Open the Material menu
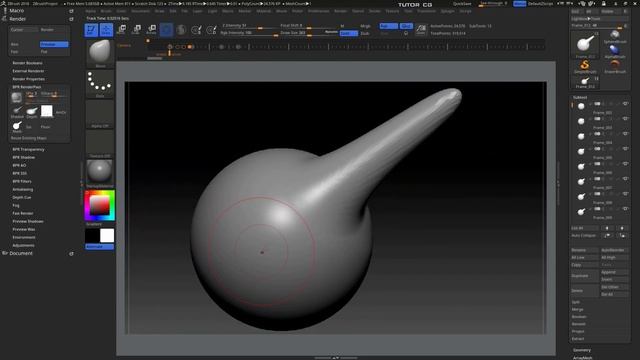This screenshot has width=640, height=360. point(263,11)
